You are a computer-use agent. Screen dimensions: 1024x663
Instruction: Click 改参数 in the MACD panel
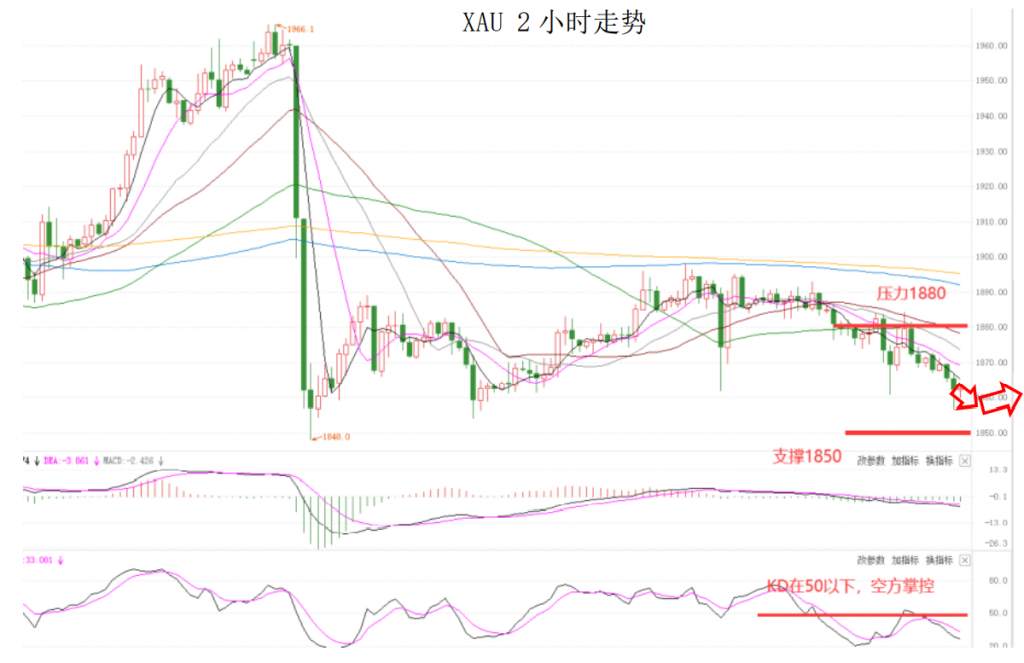(x=871, y=461)
